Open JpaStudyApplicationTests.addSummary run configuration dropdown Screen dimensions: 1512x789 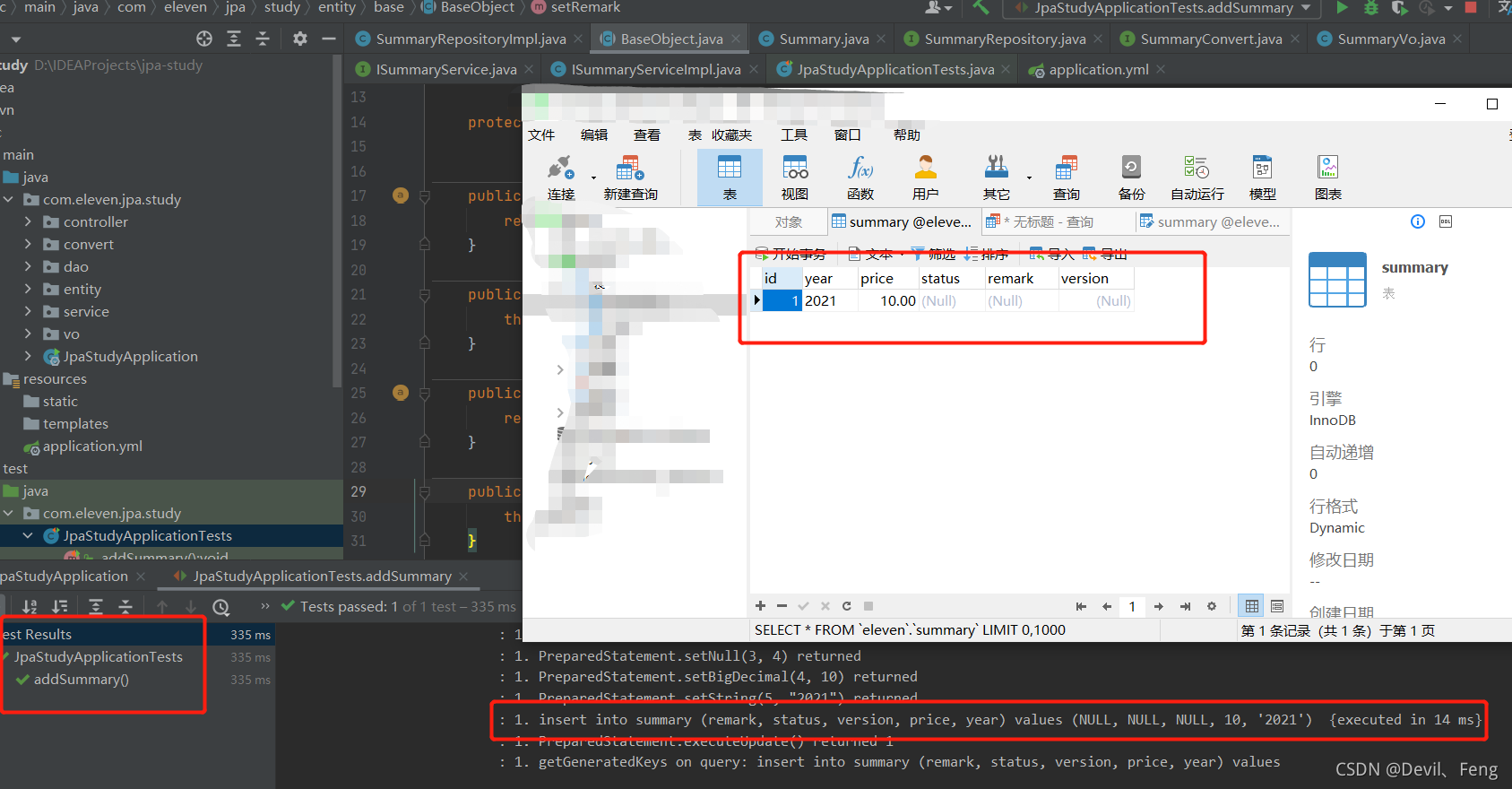1162,8
